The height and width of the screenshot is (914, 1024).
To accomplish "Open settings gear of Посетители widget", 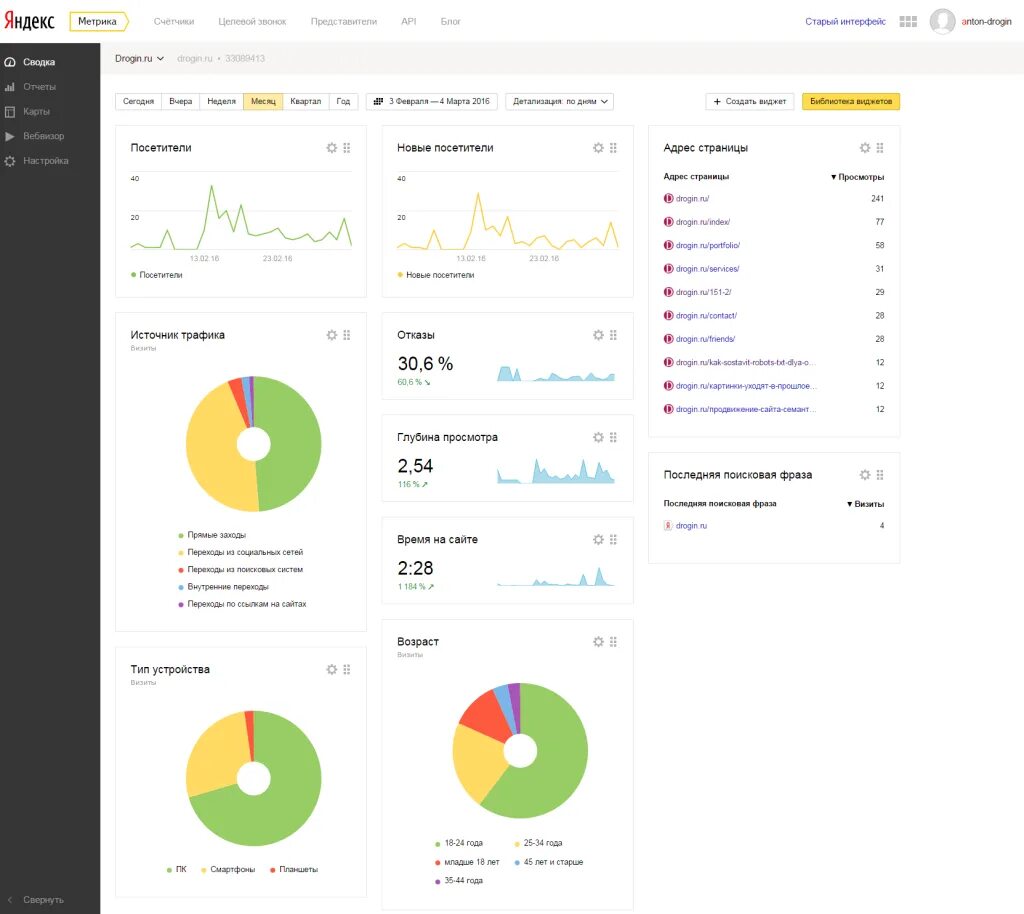I will (x=332, y=148).
